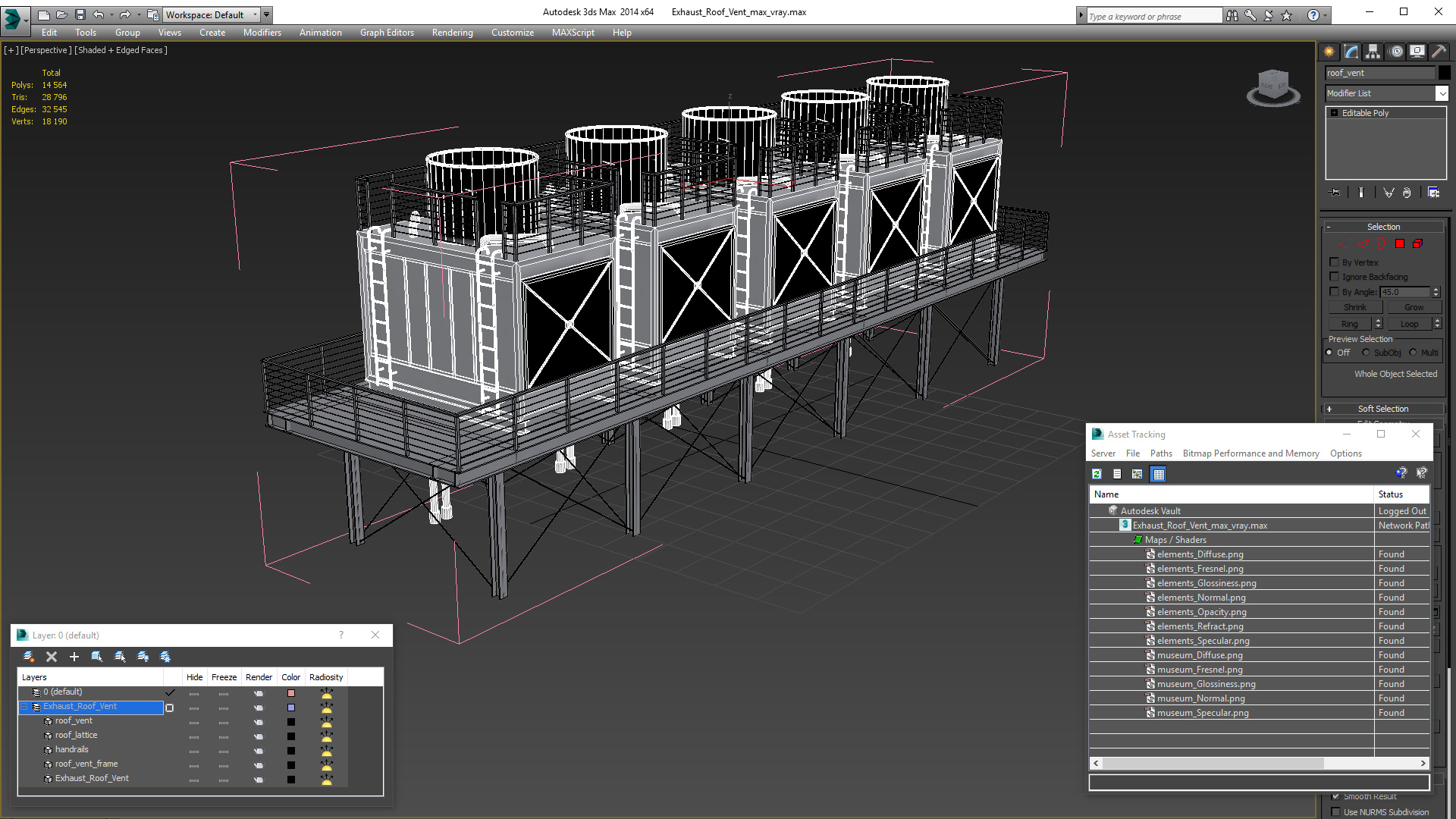Click Remove Modifier trash icon

pyautogui.click(x=1407, y=193)
